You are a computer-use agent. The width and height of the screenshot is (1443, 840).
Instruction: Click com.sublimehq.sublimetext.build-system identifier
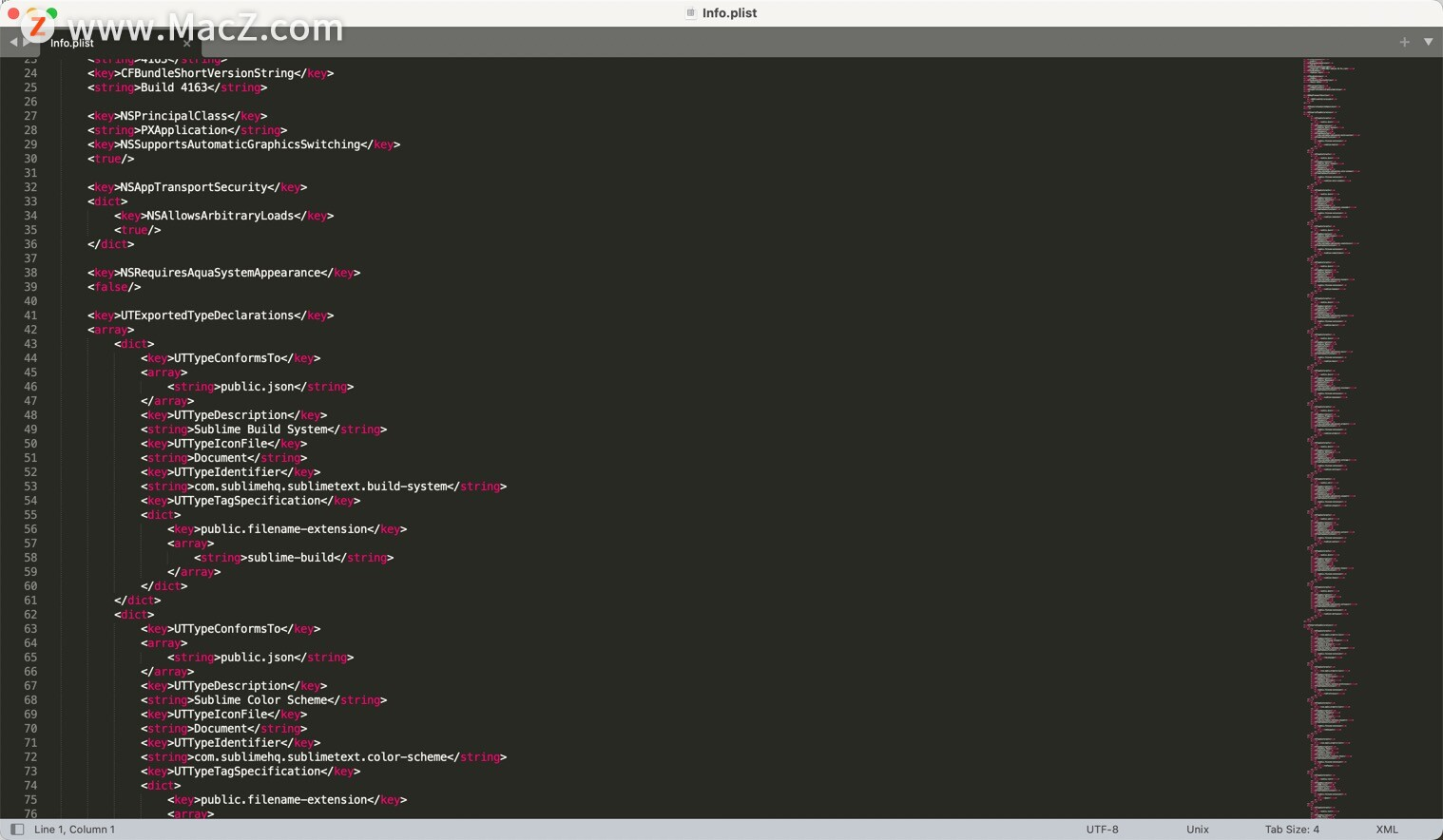point(321,487)
